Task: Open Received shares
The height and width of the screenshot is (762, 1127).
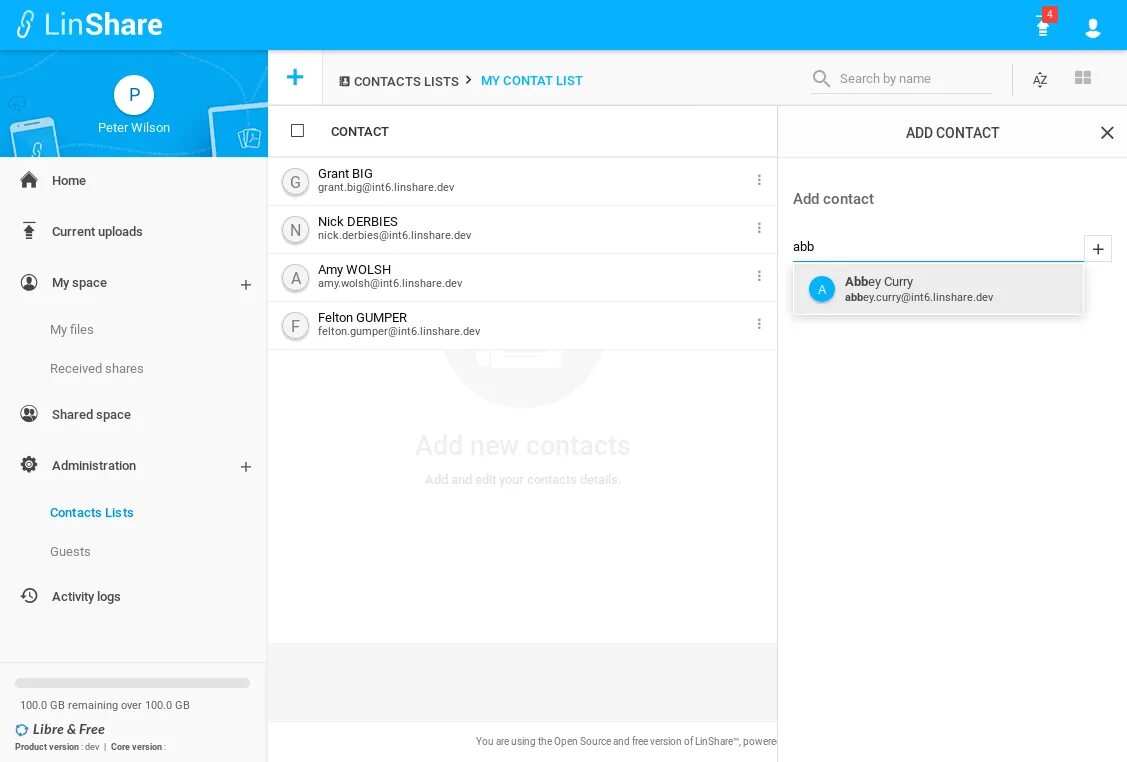Action: tap(96, 368)
